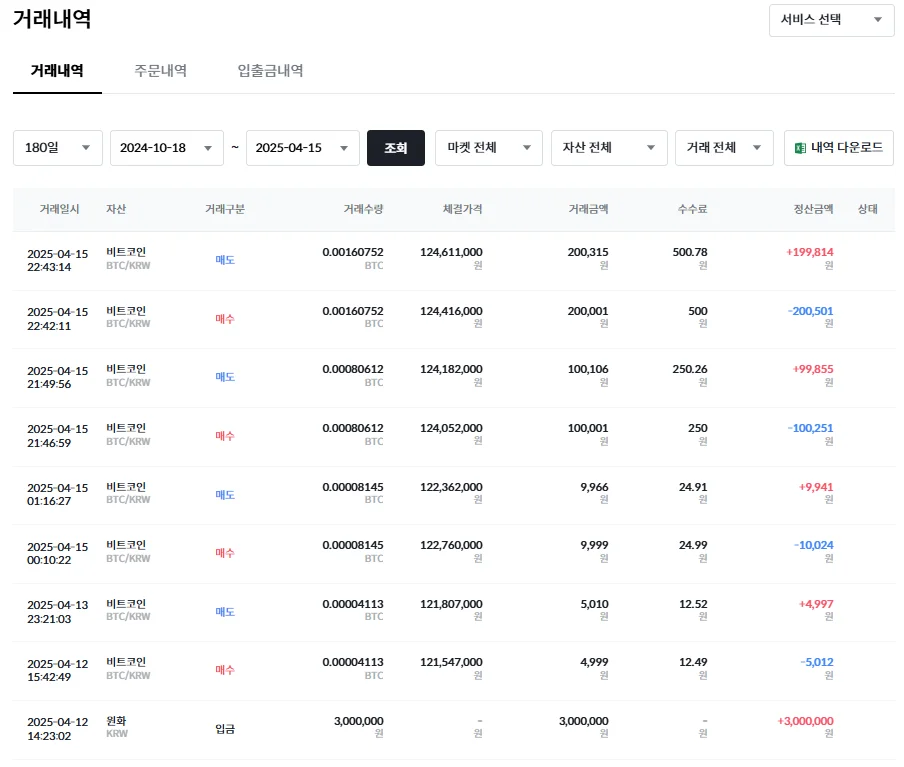Select the 거래내역 tab
Image resolution: width=904 pixels, height=767 pixels.
(x=57, y=71)
